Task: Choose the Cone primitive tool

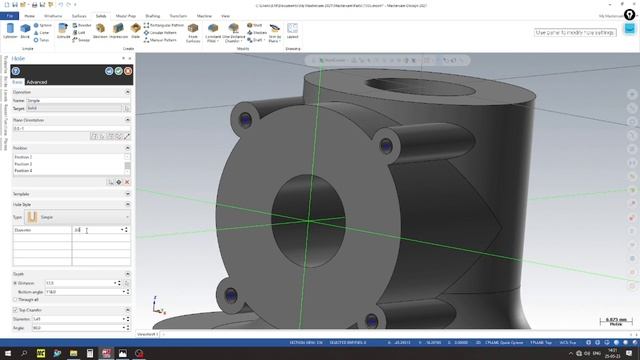Action: pyautogui.click(x=41, y=33)
